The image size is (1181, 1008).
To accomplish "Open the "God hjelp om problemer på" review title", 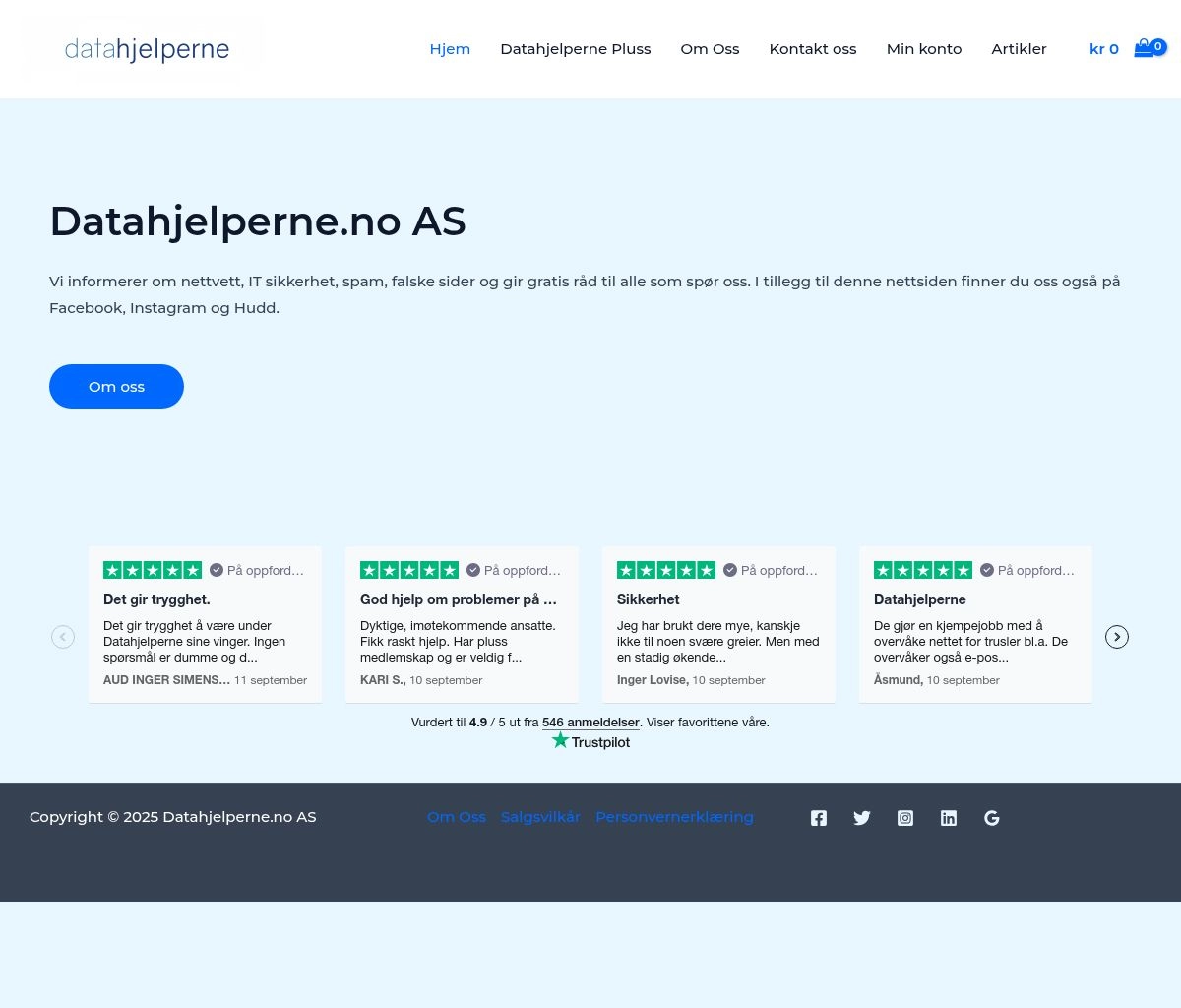I will tap(459, 599).
